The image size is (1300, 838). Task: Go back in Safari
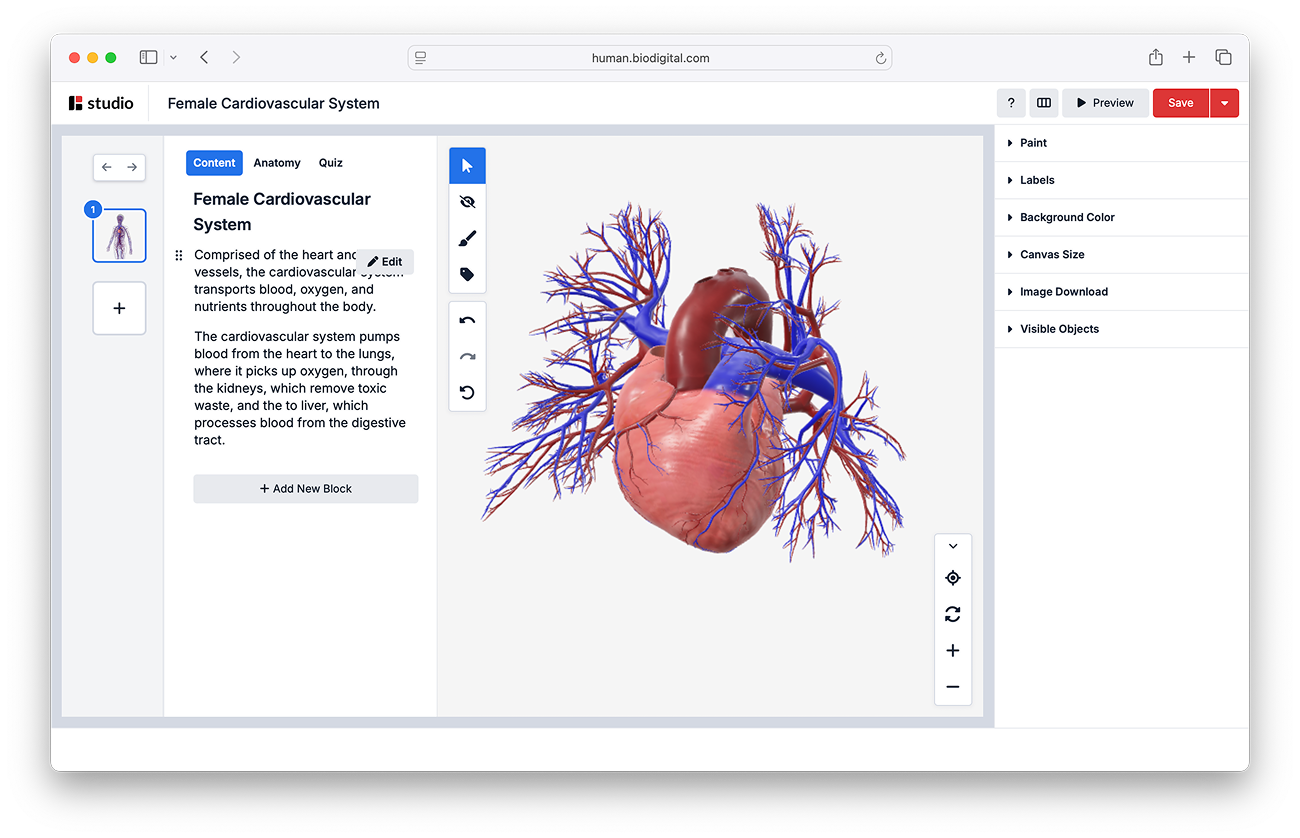pos(204,58)
